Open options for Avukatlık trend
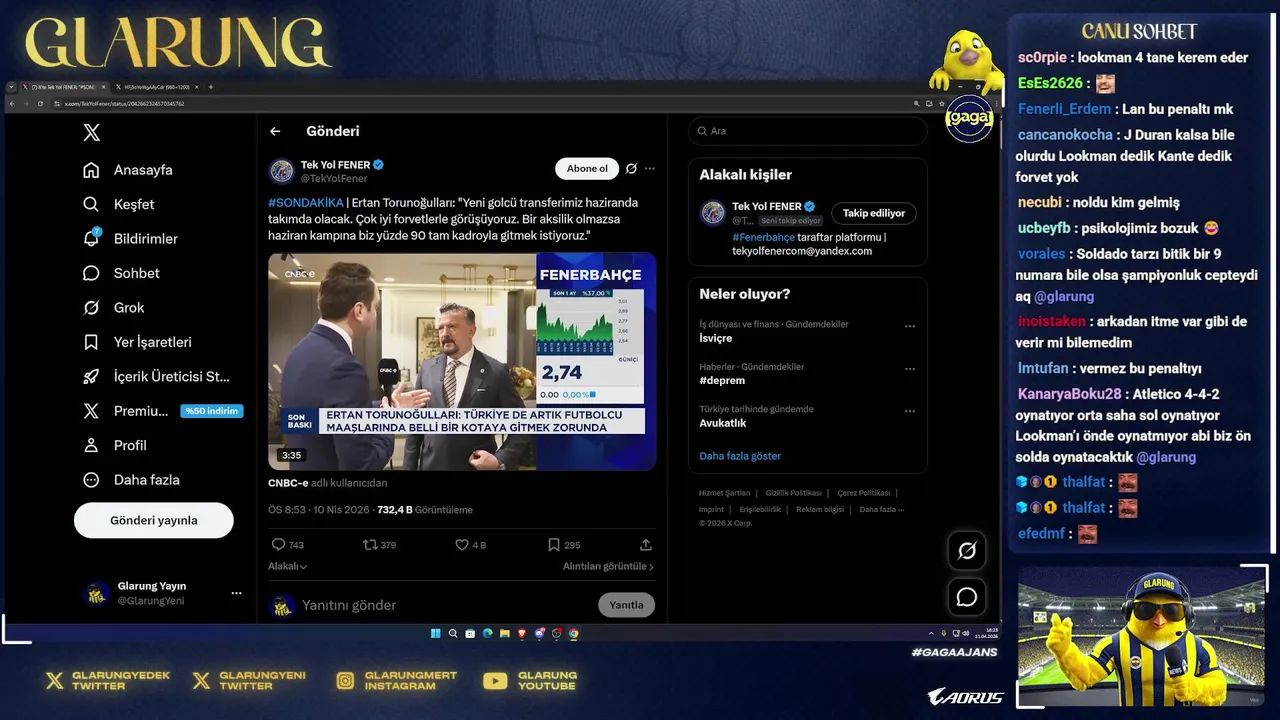The width and height of the screenshot is (1280, 720). point(910,410)
